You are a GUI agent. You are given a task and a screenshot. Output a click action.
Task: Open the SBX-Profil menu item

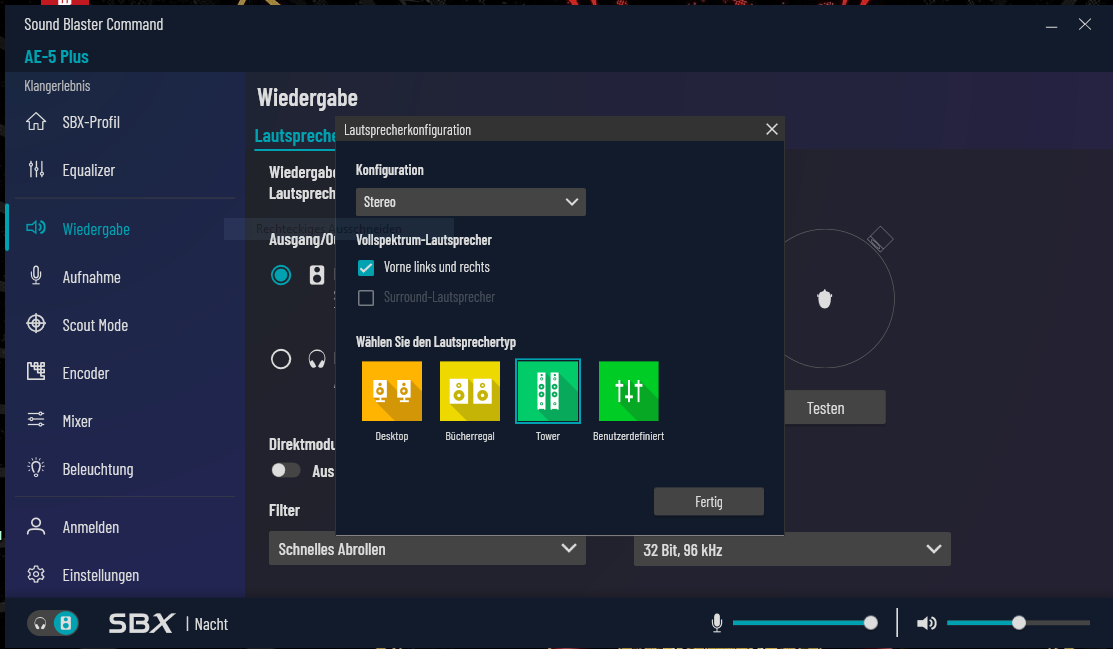click(x=91, y=122)
